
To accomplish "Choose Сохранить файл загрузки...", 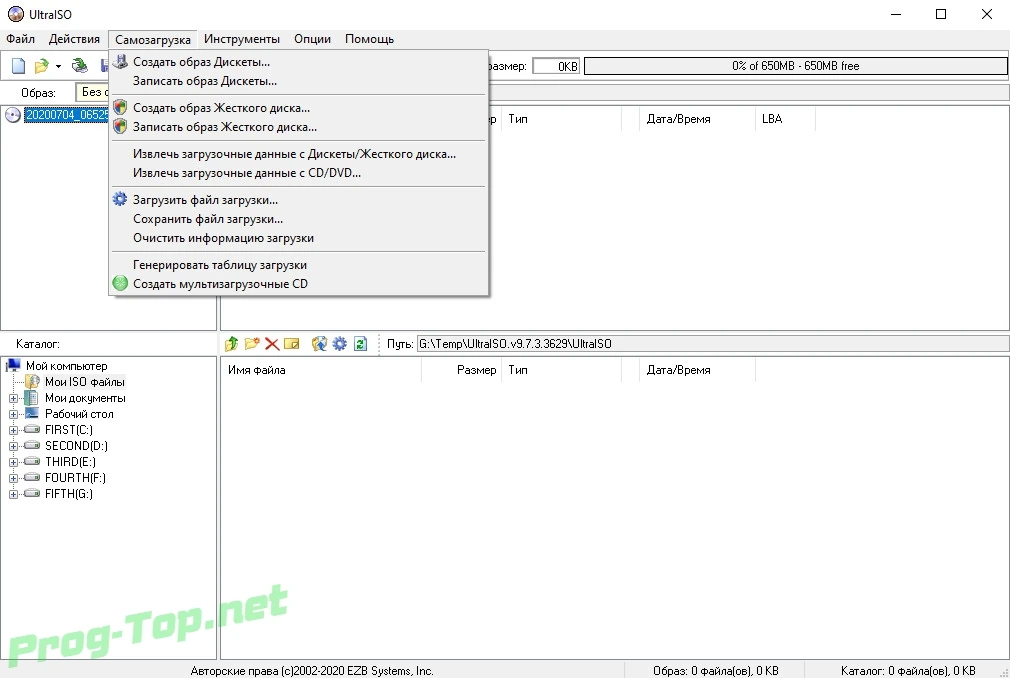I will coord(298,220).
